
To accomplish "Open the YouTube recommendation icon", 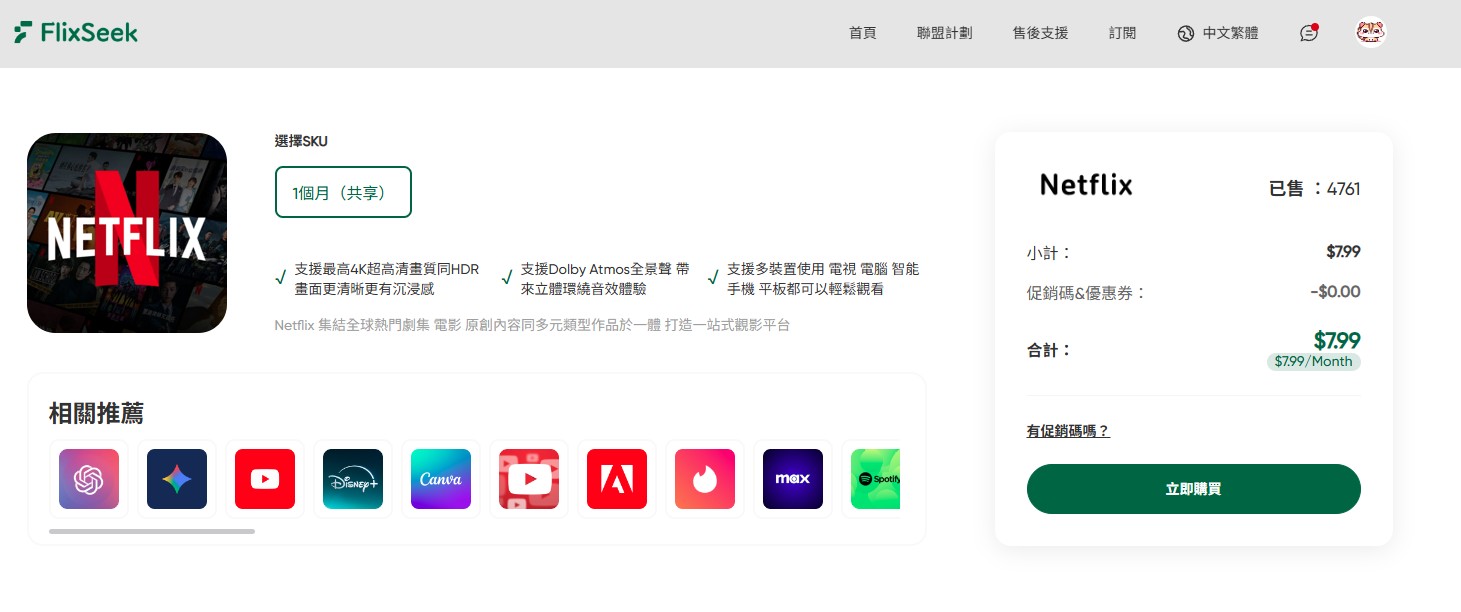I will [x=265, y=479].
